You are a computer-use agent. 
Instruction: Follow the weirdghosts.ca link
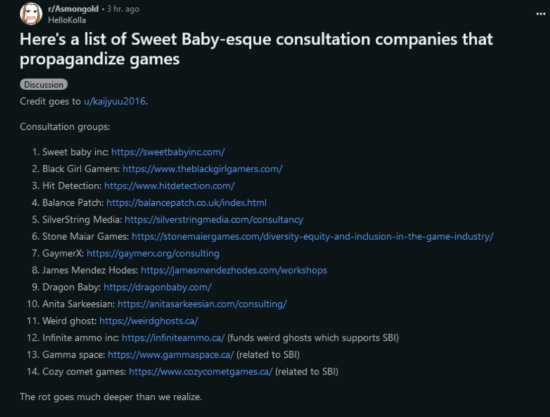click(149, 321)
